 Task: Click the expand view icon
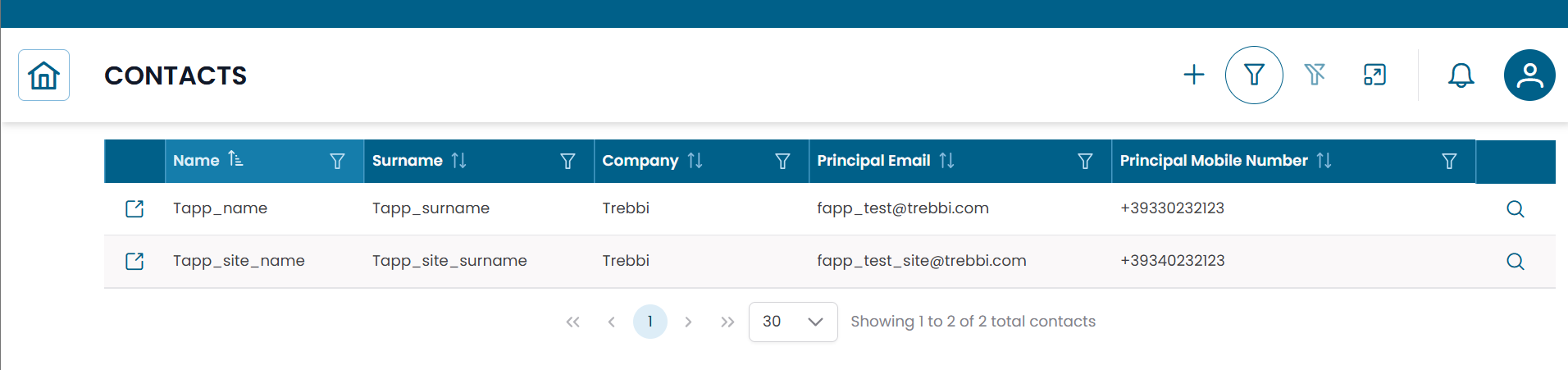click(x=1374, y=75)
